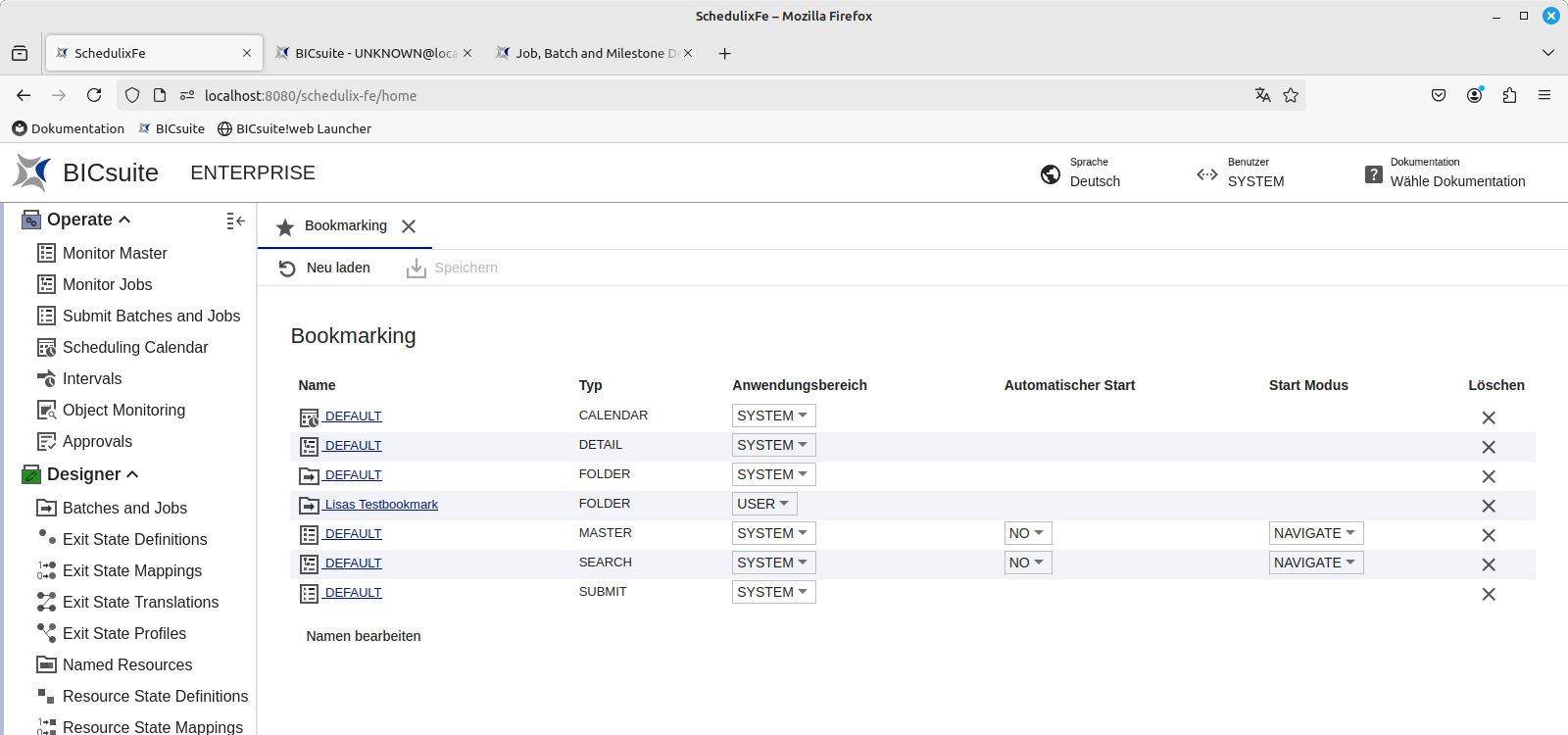
Task: Open the Lisas Testbookmark link
Action: tap(381, 505)
